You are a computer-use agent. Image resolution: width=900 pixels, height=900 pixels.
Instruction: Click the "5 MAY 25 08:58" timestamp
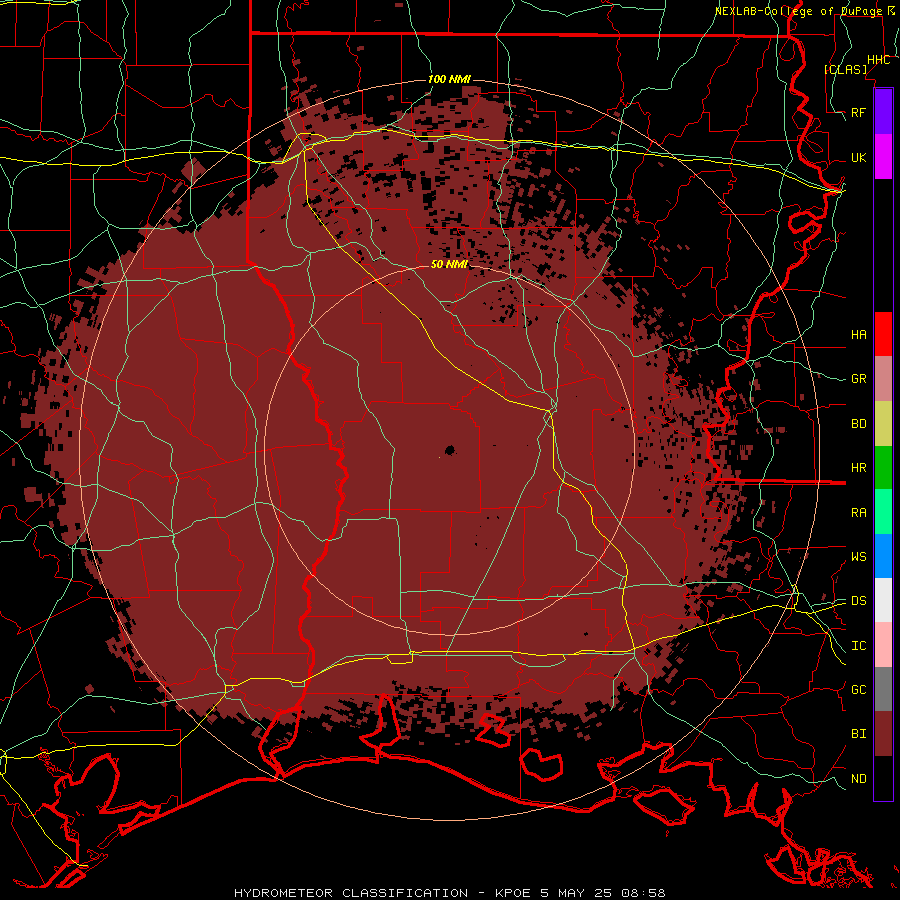(x=602, y=893)
